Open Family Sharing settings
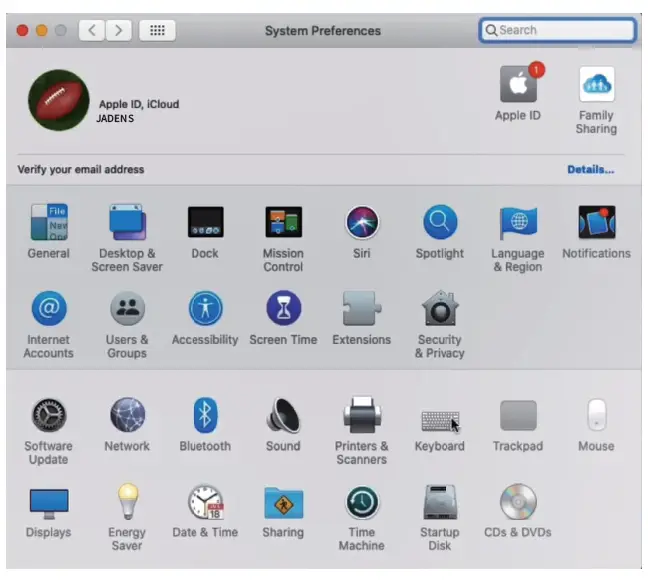 [x=596, y=84]
